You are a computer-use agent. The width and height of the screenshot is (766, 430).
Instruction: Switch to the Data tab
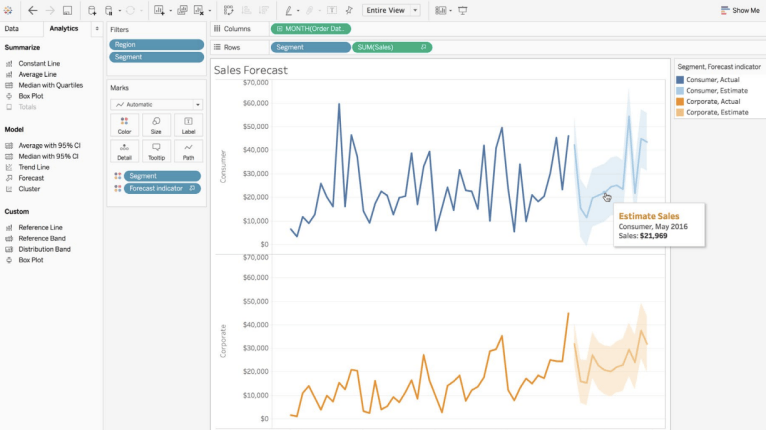12,28
